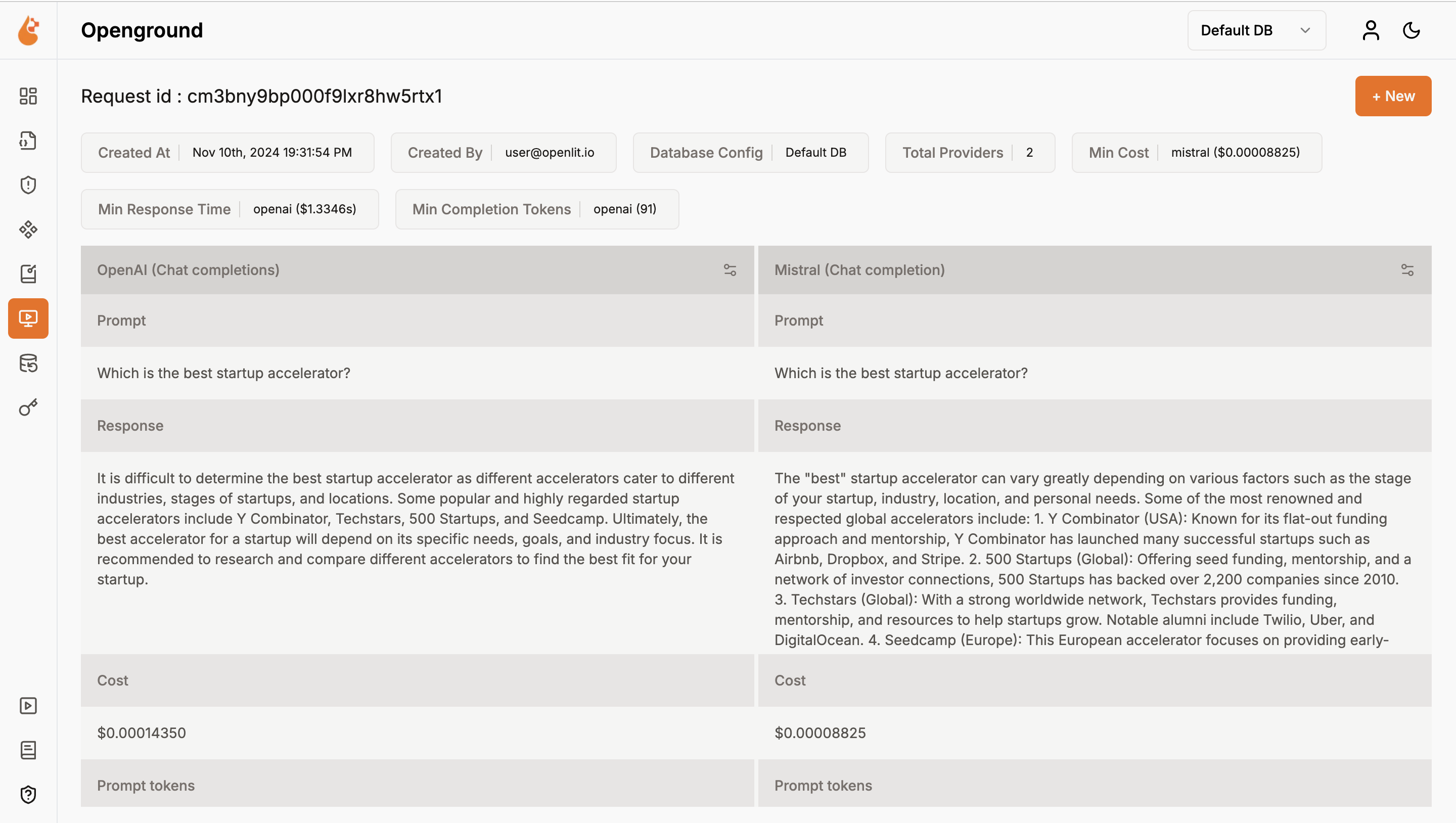This screenshot has width=1456, height=823.
Task: Open the user profile icon
Action: 1370,30
